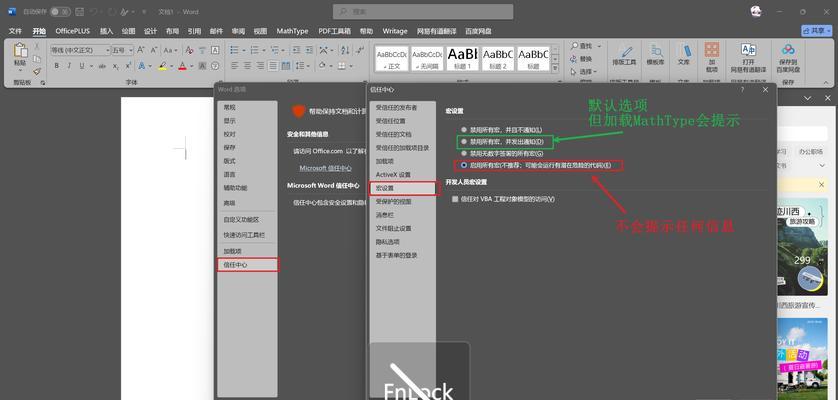Select 禁用所有宏，并且不通知 radio option
This screenshot has width=838, height=400.
tap(464, 129)
